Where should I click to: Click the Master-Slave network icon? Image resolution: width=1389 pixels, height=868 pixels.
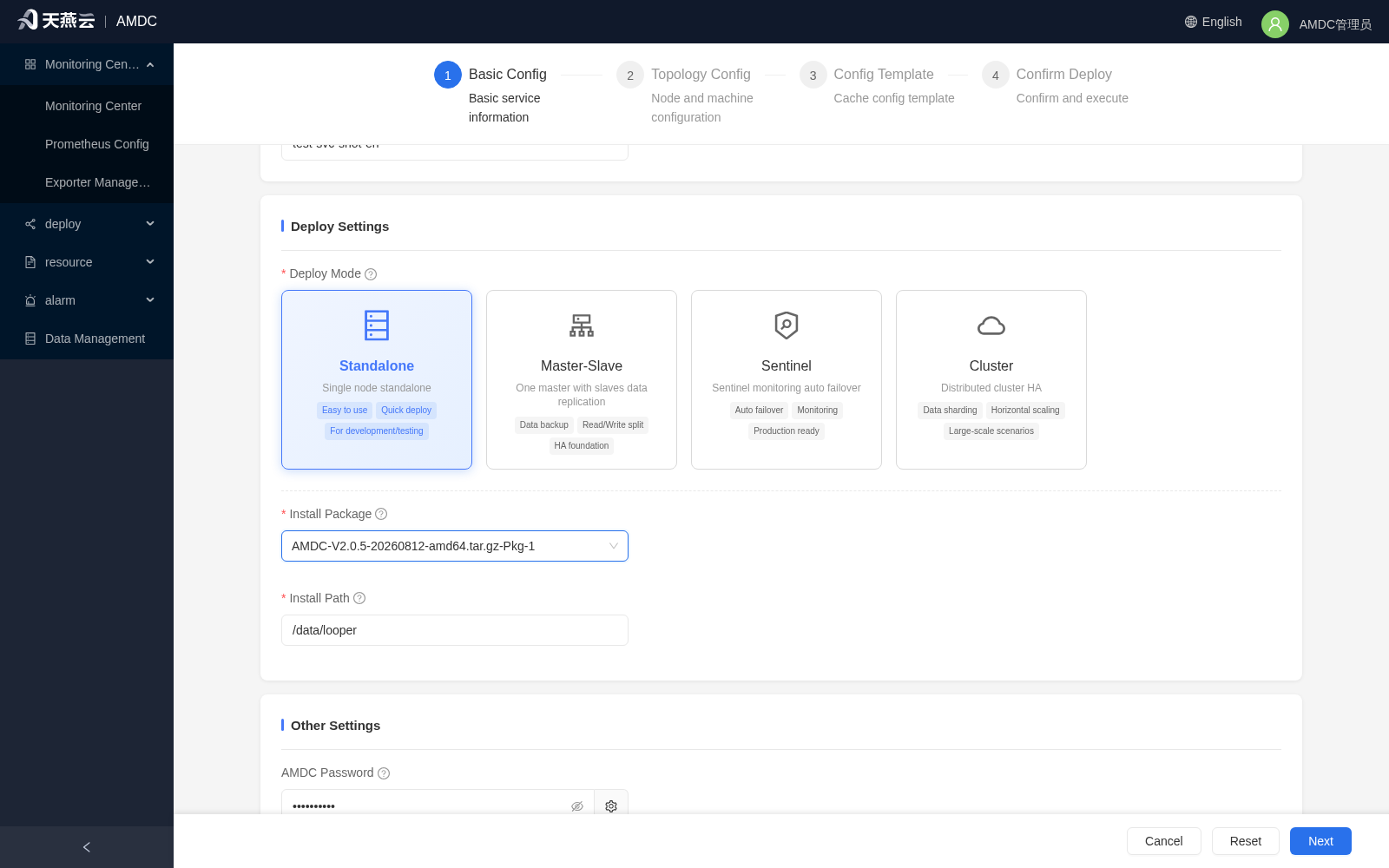pyautogui.click(x=582, y=325)
